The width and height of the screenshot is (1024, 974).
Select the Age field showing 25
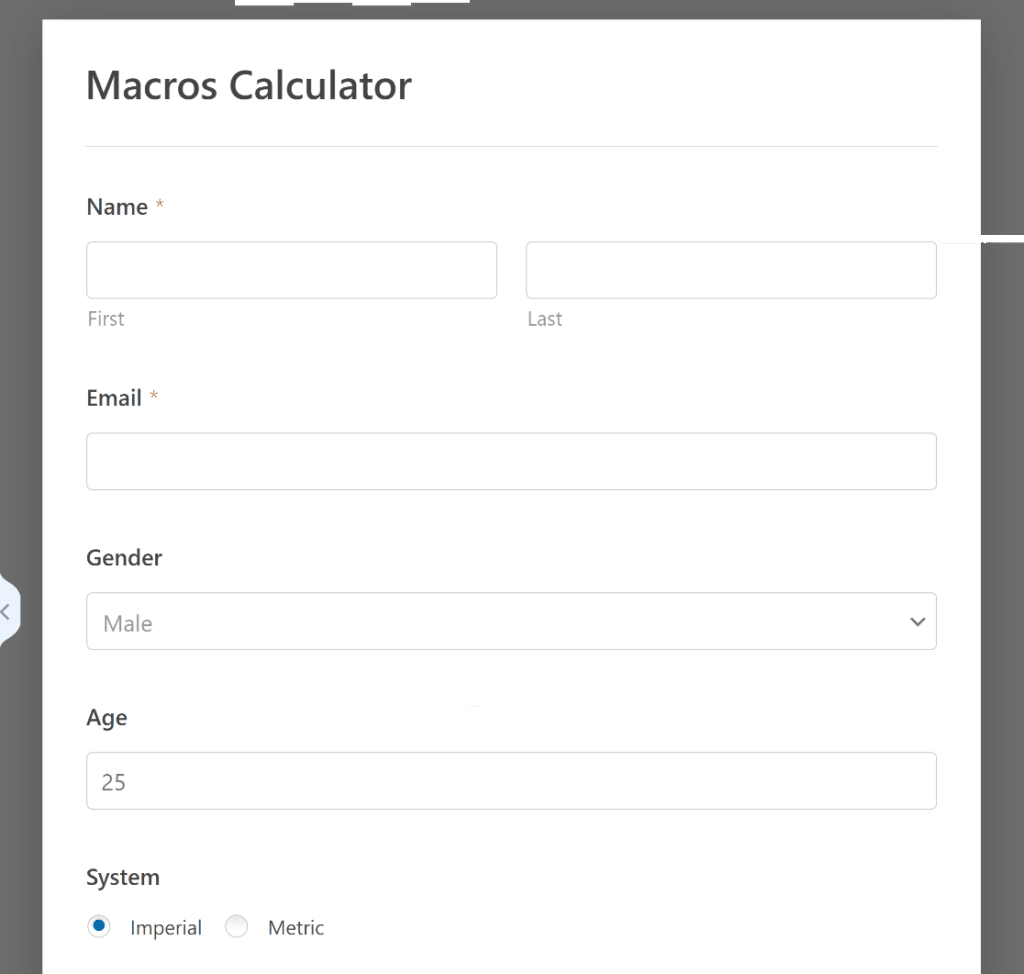click(x=512, y=780)
